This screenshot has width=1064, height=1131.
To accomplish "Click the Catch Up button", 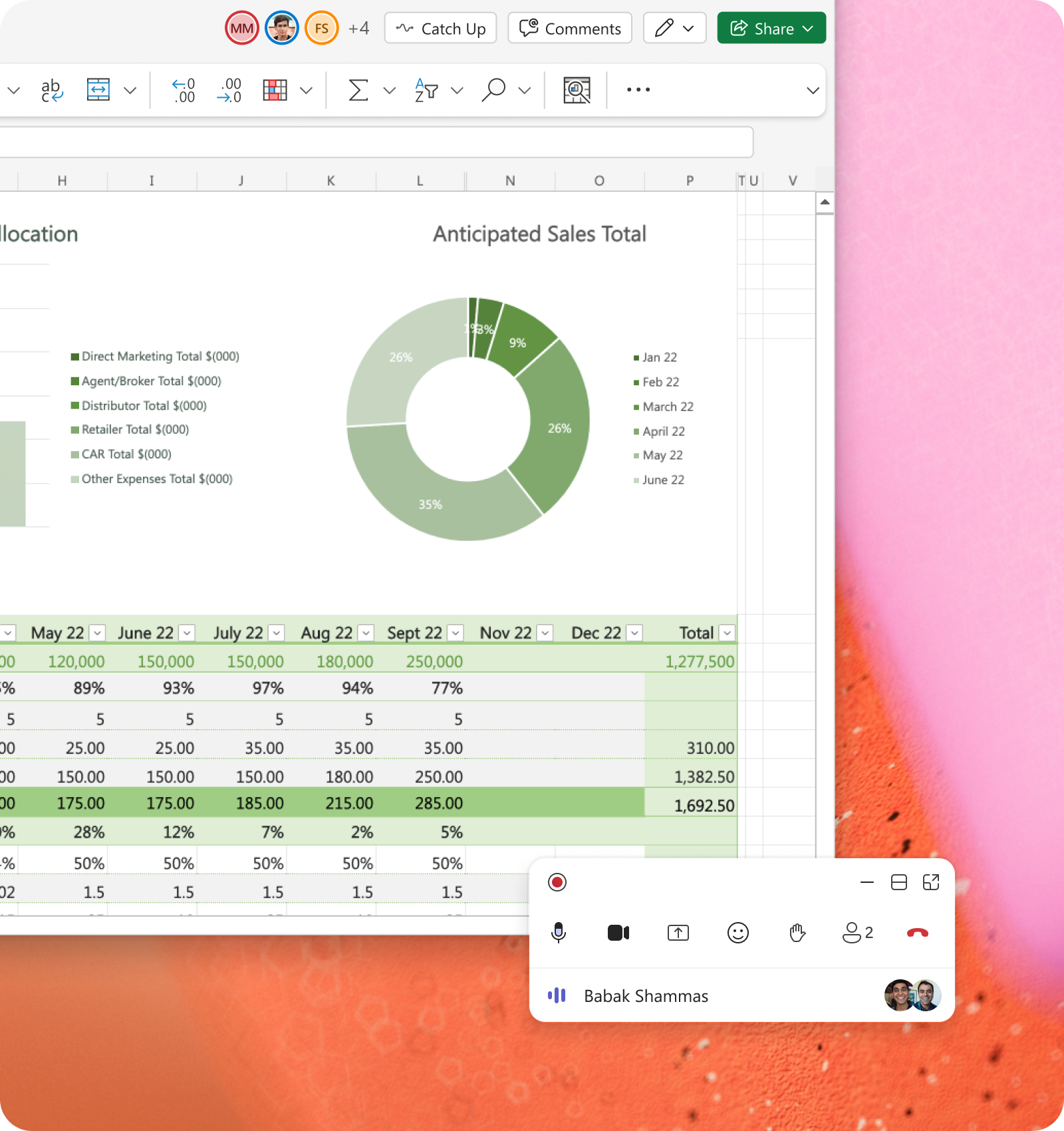I will pos(440,29).
